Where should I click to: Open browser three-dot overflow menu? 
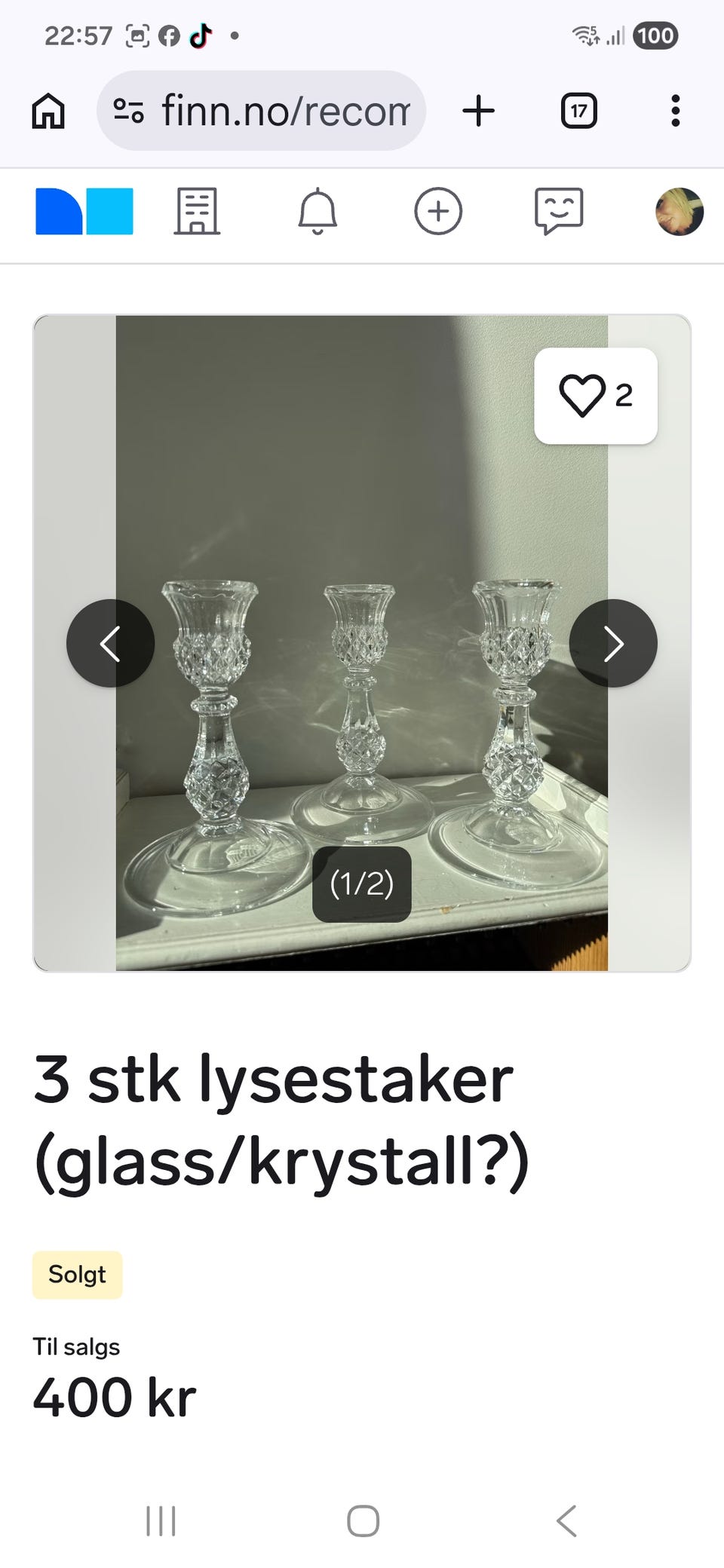tap(676, 111)
